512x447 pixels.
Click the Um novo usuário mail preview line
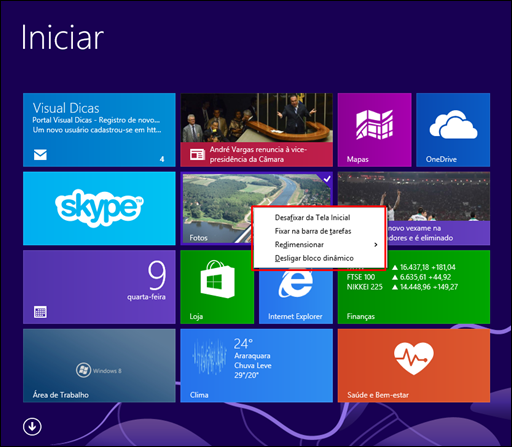click(x=97, y=130)
